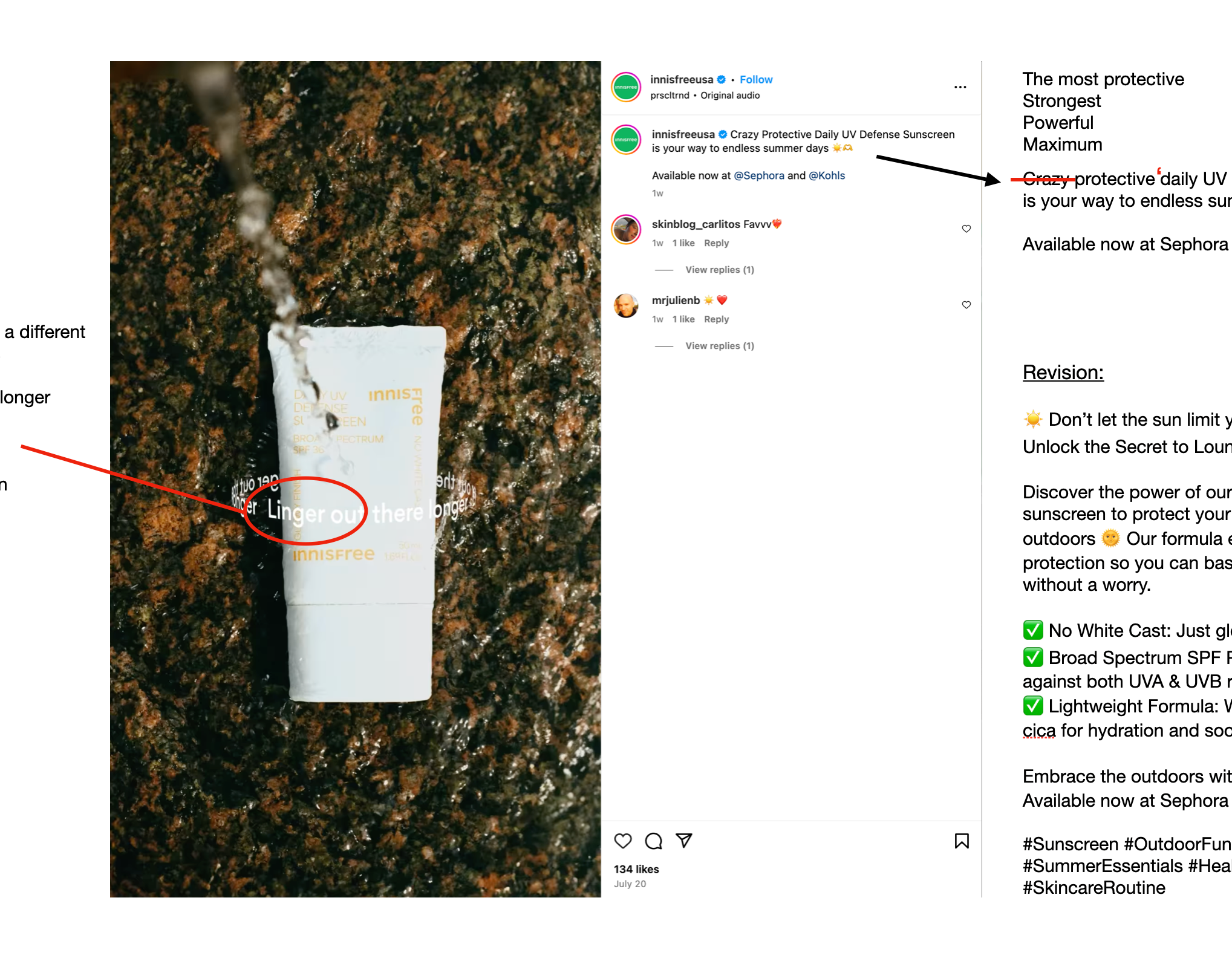Reply to skinblog_carlitos comment
Image resolution: width=1232 pixels, height=964 pixels.
[x=717, y=243]
